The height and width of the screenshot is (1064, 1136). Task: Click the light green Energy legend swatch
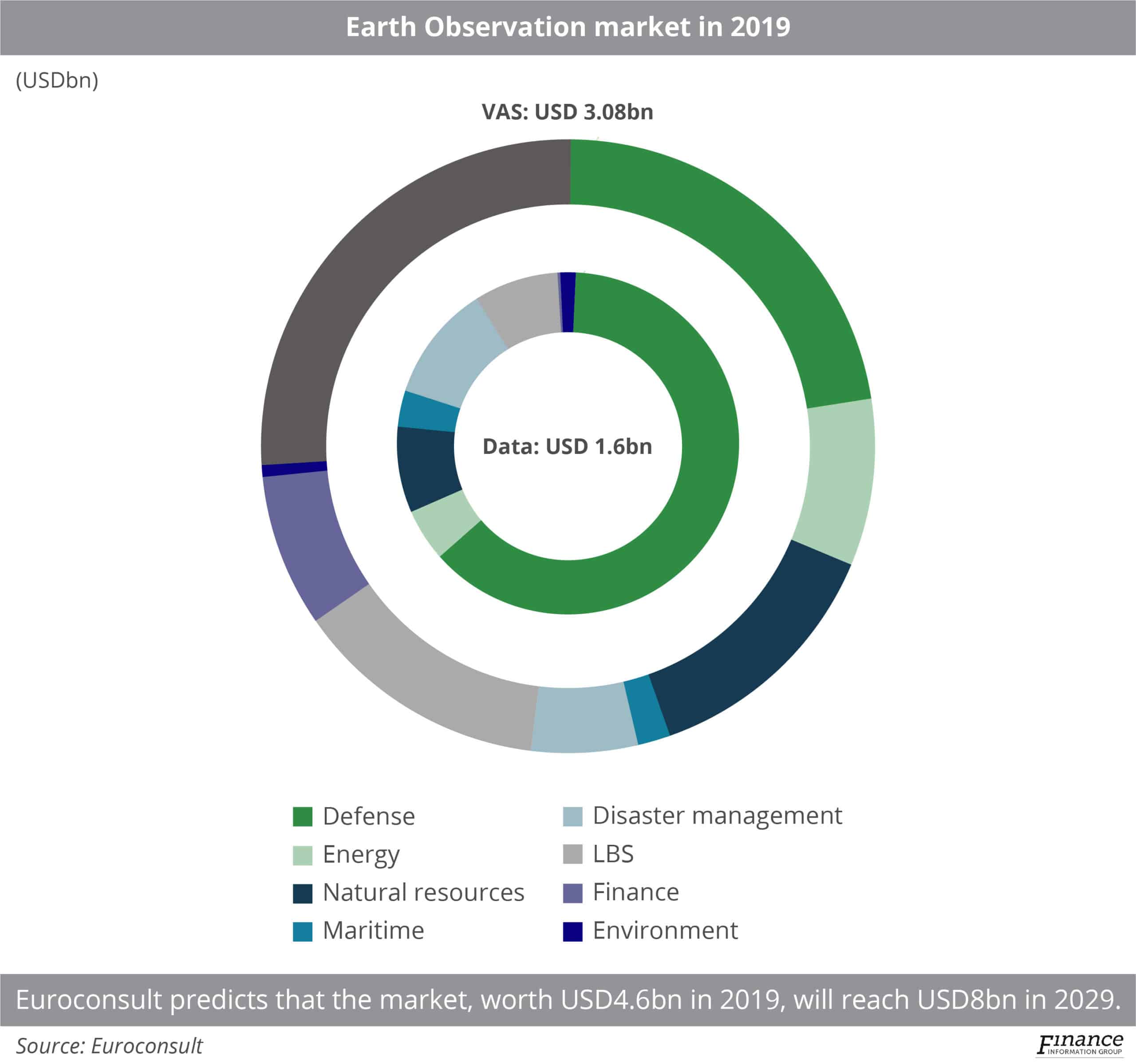(x=303, y=855)
